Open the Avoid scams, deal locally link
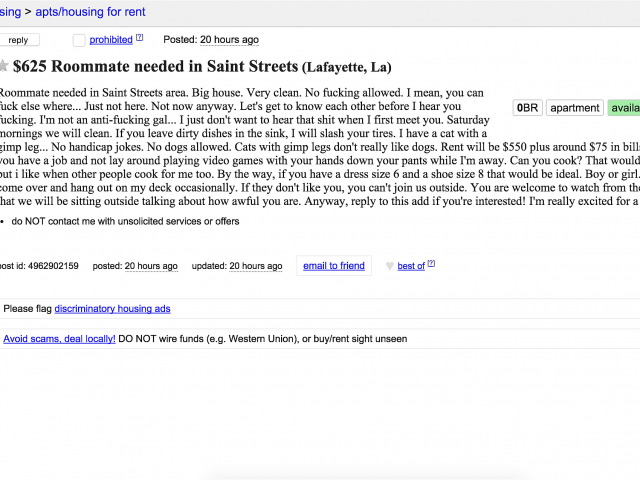640x480 pixels. 59,339
